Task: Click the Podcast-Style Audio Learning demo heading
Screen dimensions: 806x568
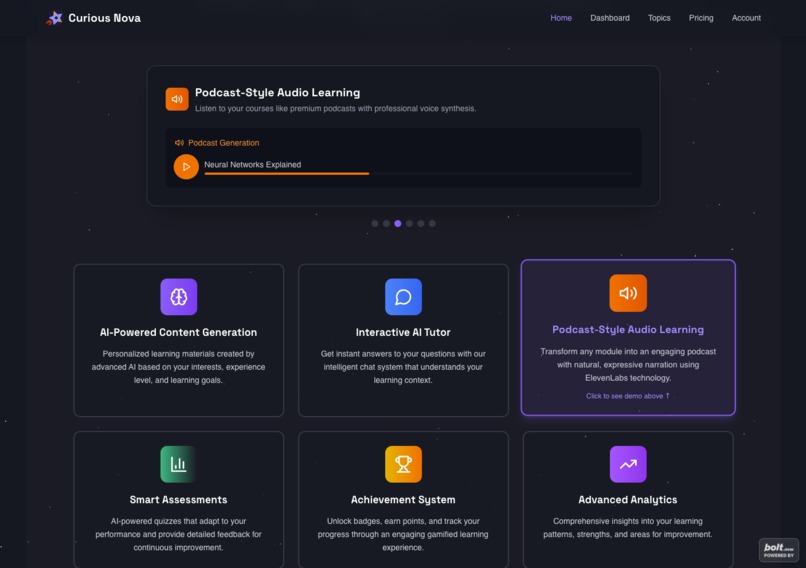Action: click(x=278, y=93)
